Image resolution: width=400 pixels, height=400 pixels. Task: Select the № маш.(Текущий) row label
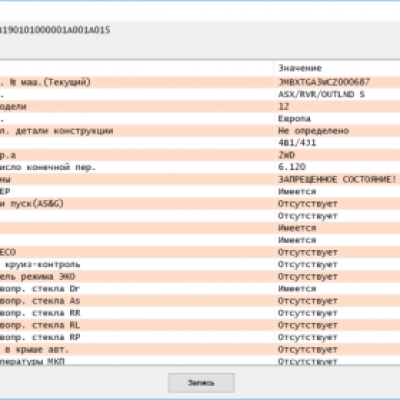50,82
